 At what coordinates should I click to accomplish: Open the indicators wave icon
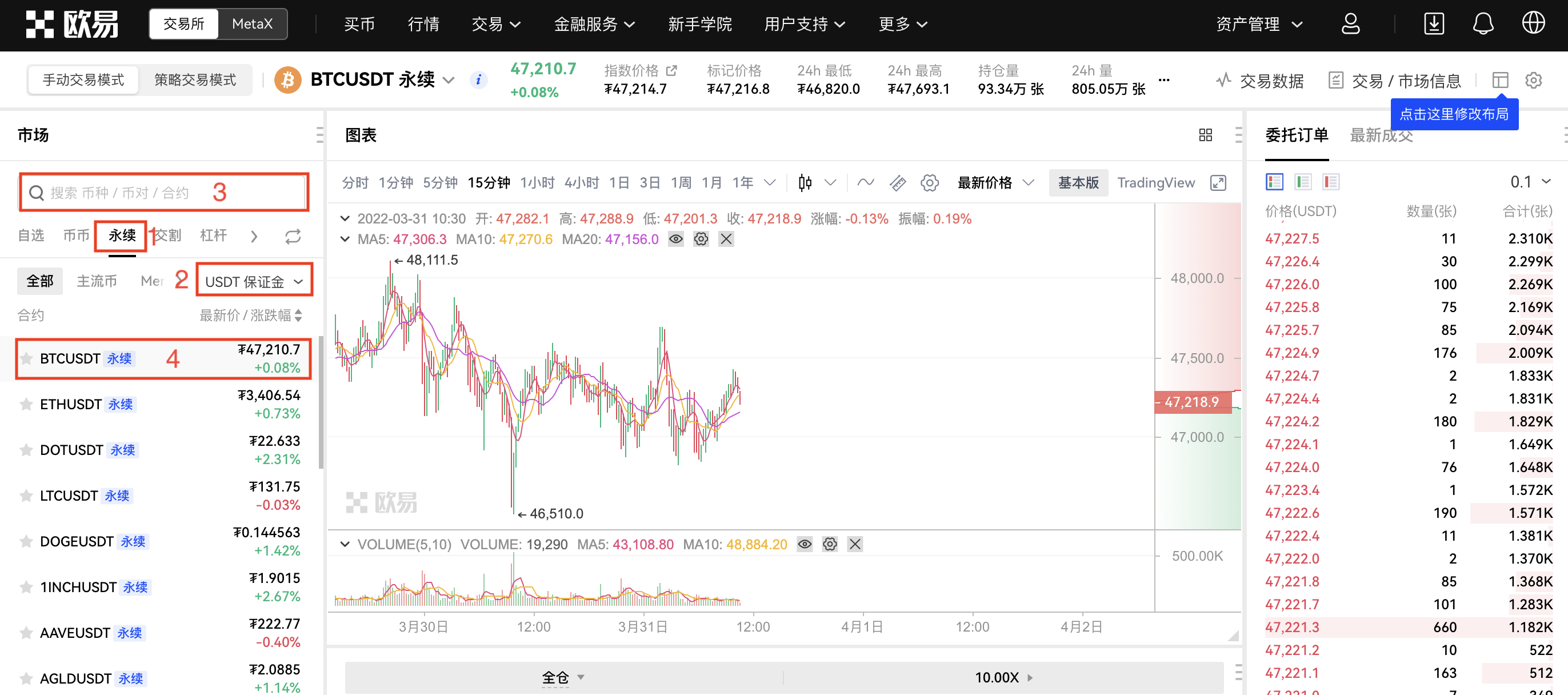[x=866, y=182]
